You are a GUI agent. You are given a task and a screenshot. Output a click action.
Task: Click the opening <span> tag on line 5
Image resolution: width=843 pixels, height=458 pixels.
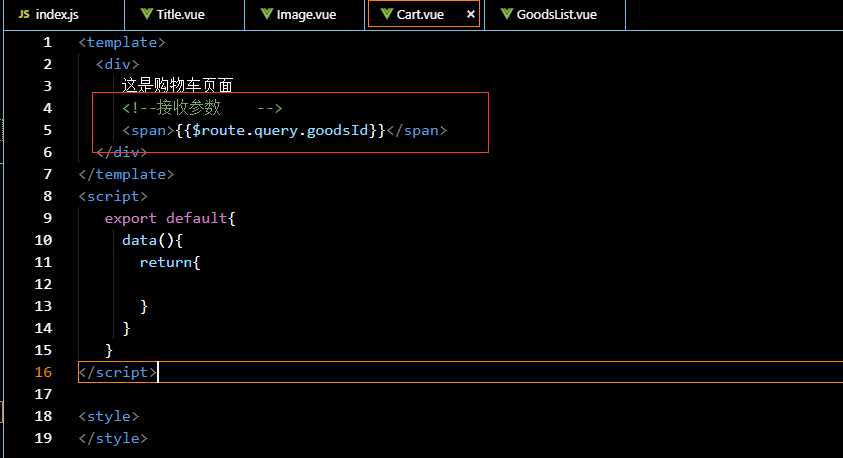click(x=148, y=131)
